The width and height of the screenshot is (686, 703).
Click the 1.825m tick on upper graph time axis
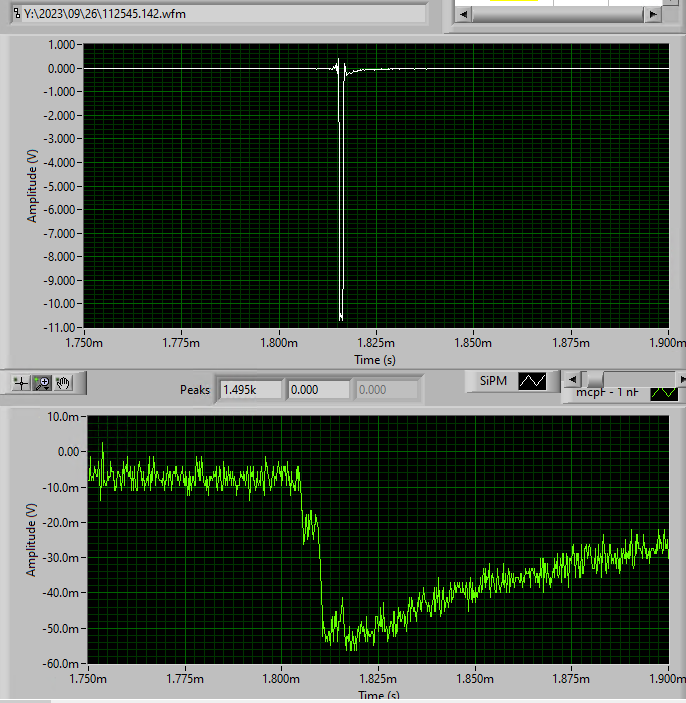(x=376, y=343)
